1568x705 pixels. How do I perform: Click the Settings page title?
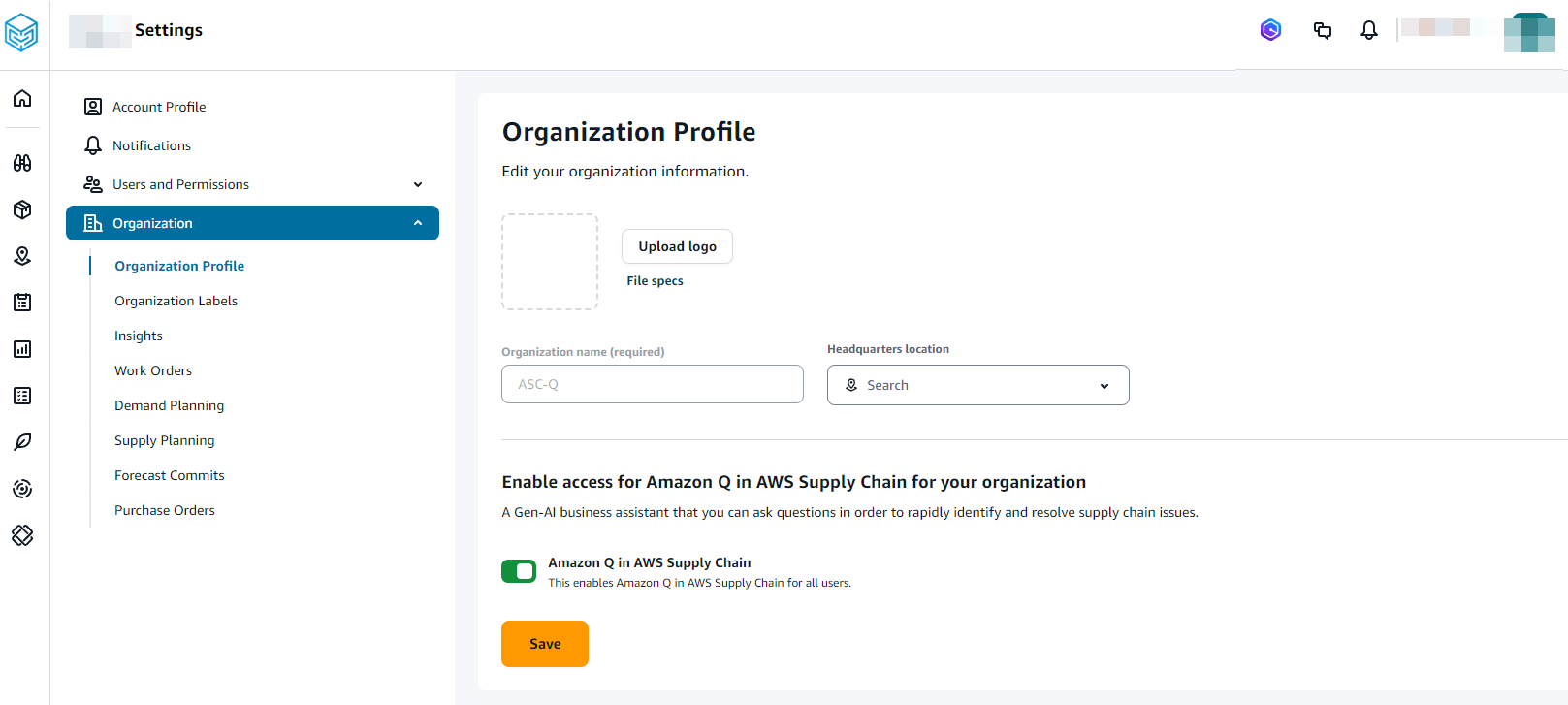(x=169, y=30)
